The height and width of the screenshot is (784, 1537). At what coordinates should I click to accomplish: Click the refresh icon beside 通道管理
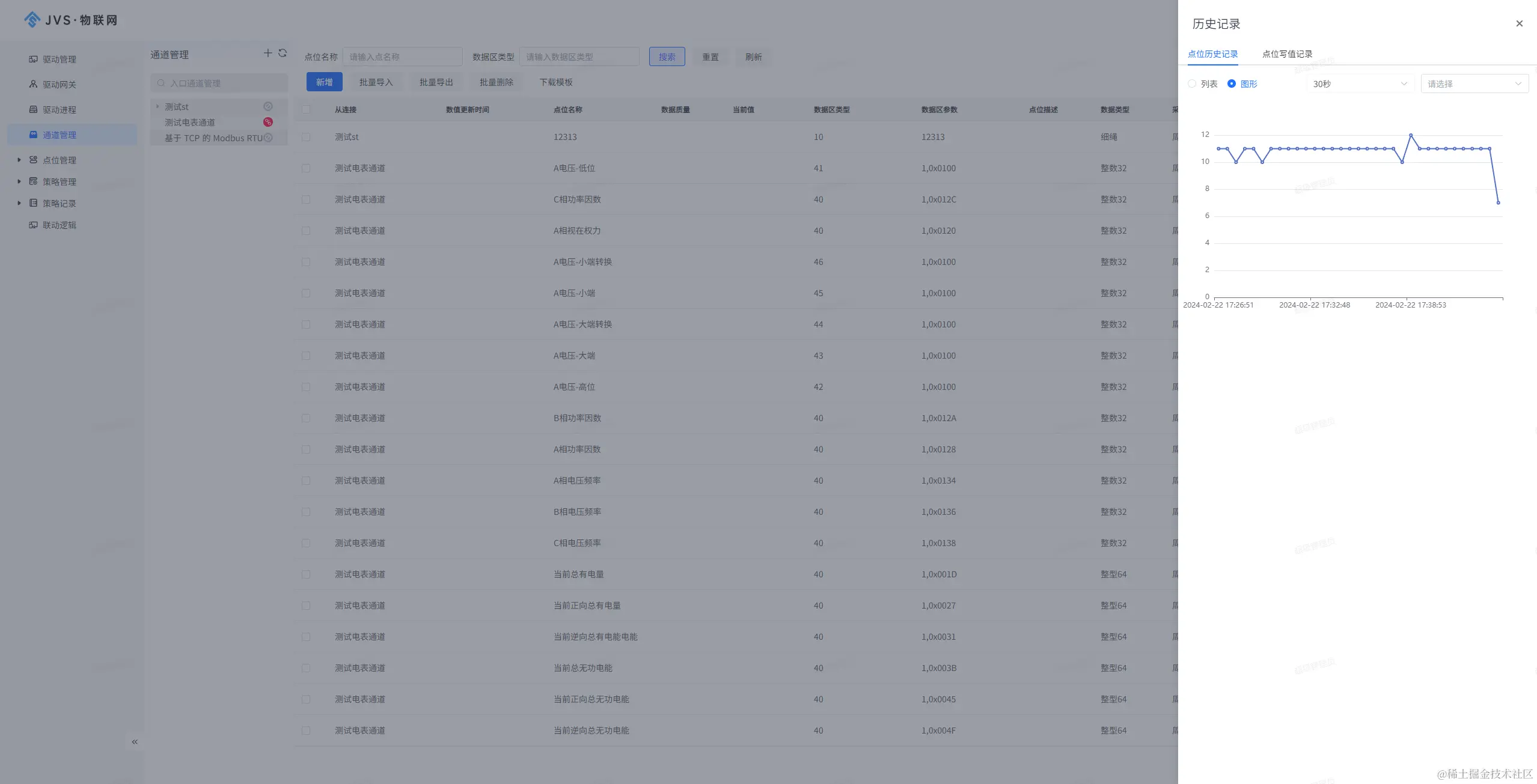[x=283, y=53]
